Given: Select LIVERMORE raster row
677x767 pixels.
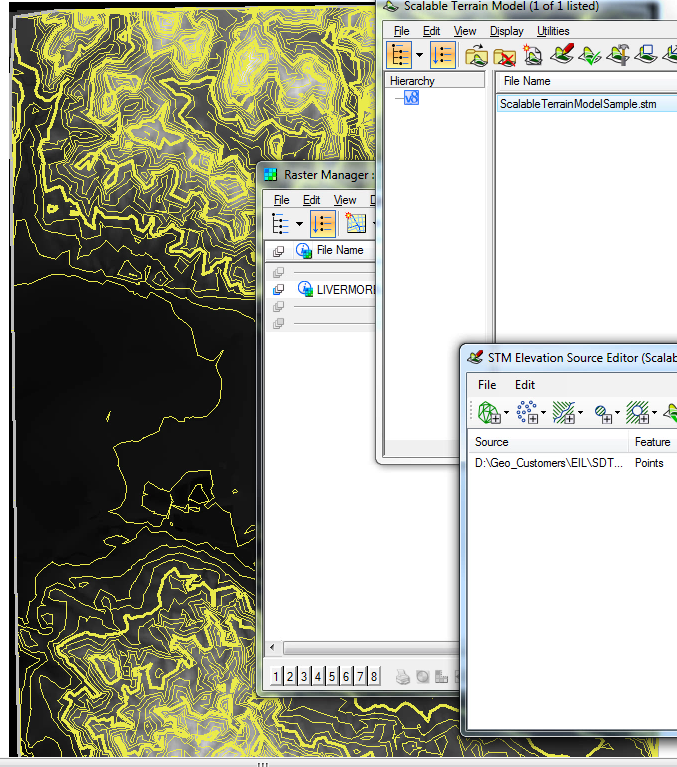Looking at the screenshot, I should [320, 290].
